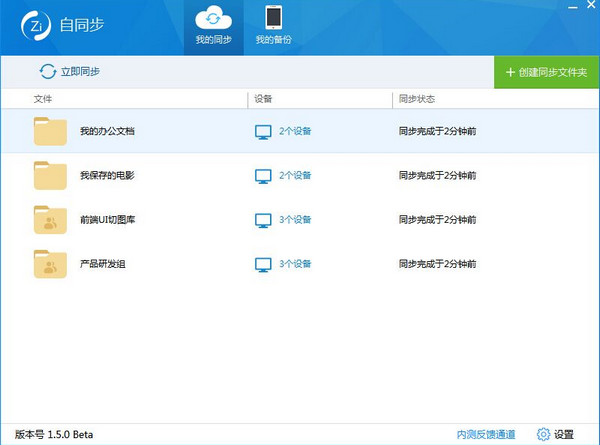Click the 前端UI切图库 shared folder icon

49,219
